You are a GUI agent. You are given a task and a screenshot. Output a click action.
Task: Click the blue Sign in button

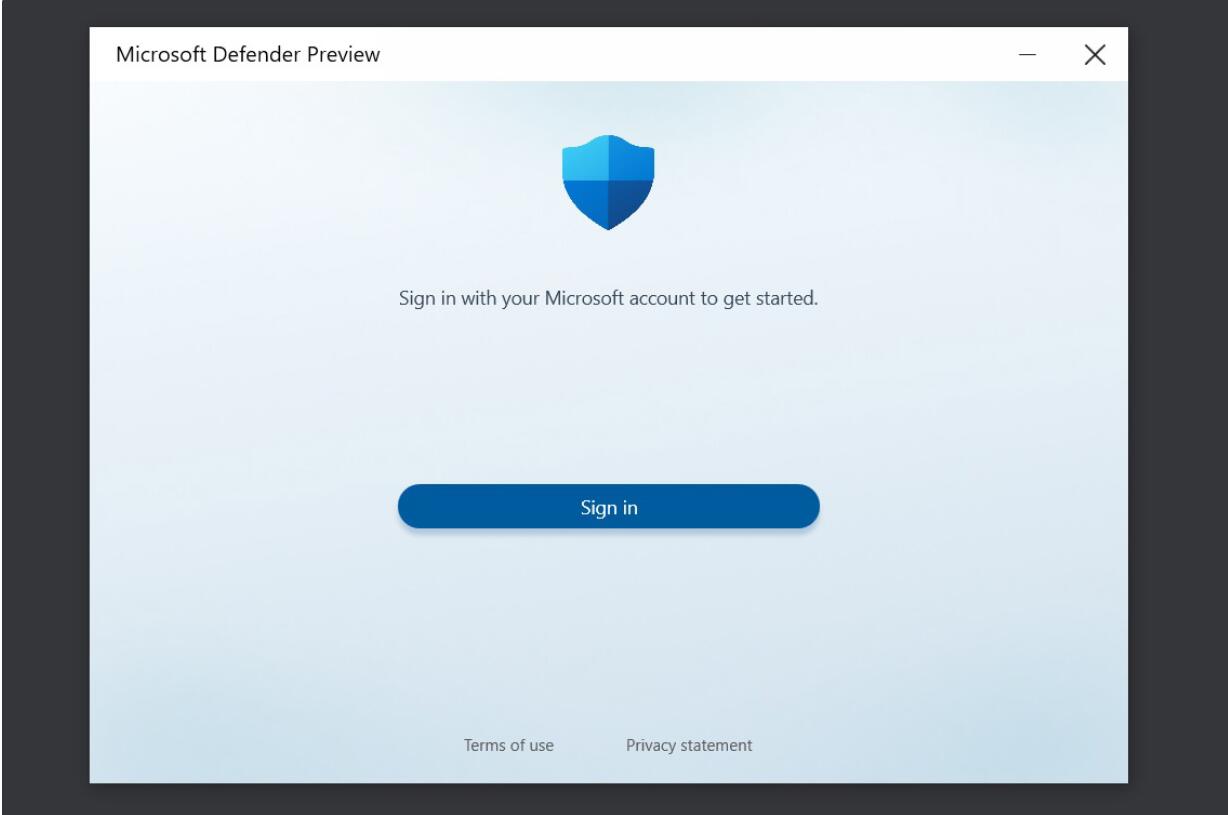pyautogui.click(x=608, y=507)
